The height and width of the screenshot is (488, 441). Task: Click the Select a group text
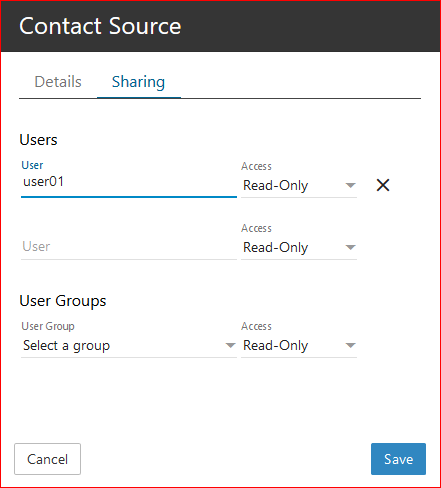(x=66, y=346)
